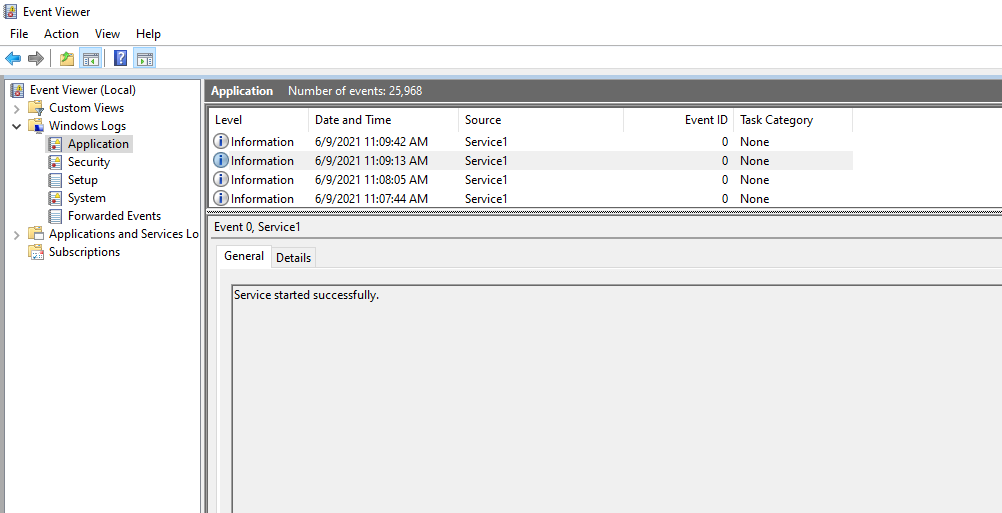Screen dimensions: 1002x513
Task: Select the Setup log in the tree
Action: click(x=83, y=180)
